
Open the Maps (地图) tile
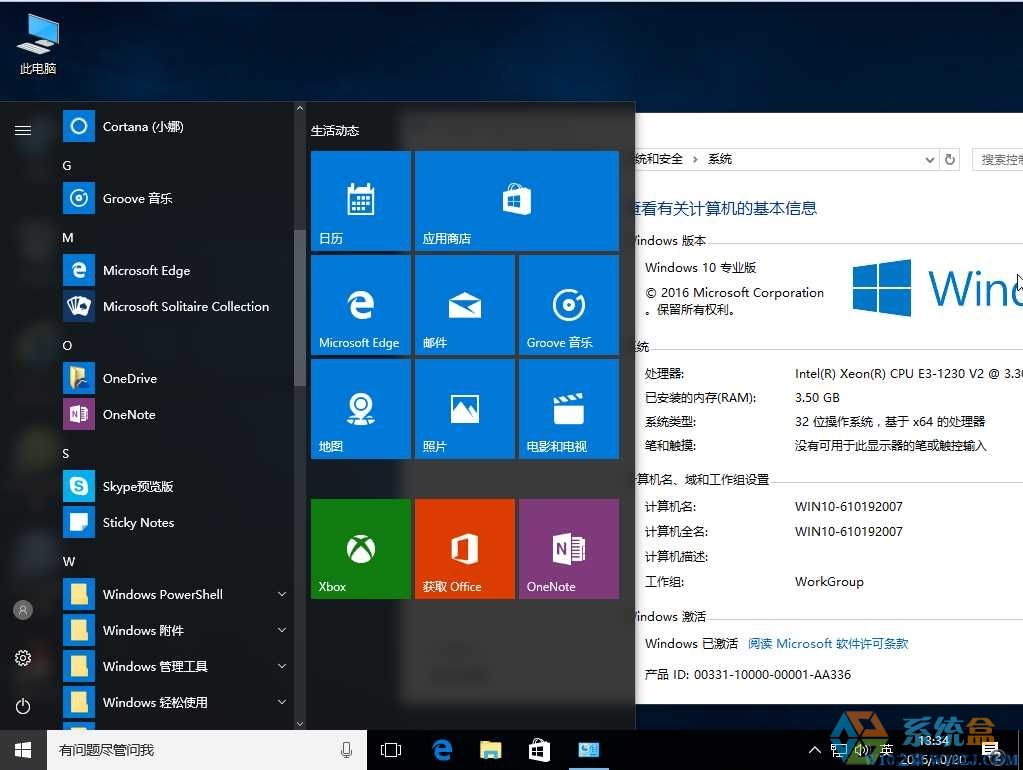click(360, 408)
